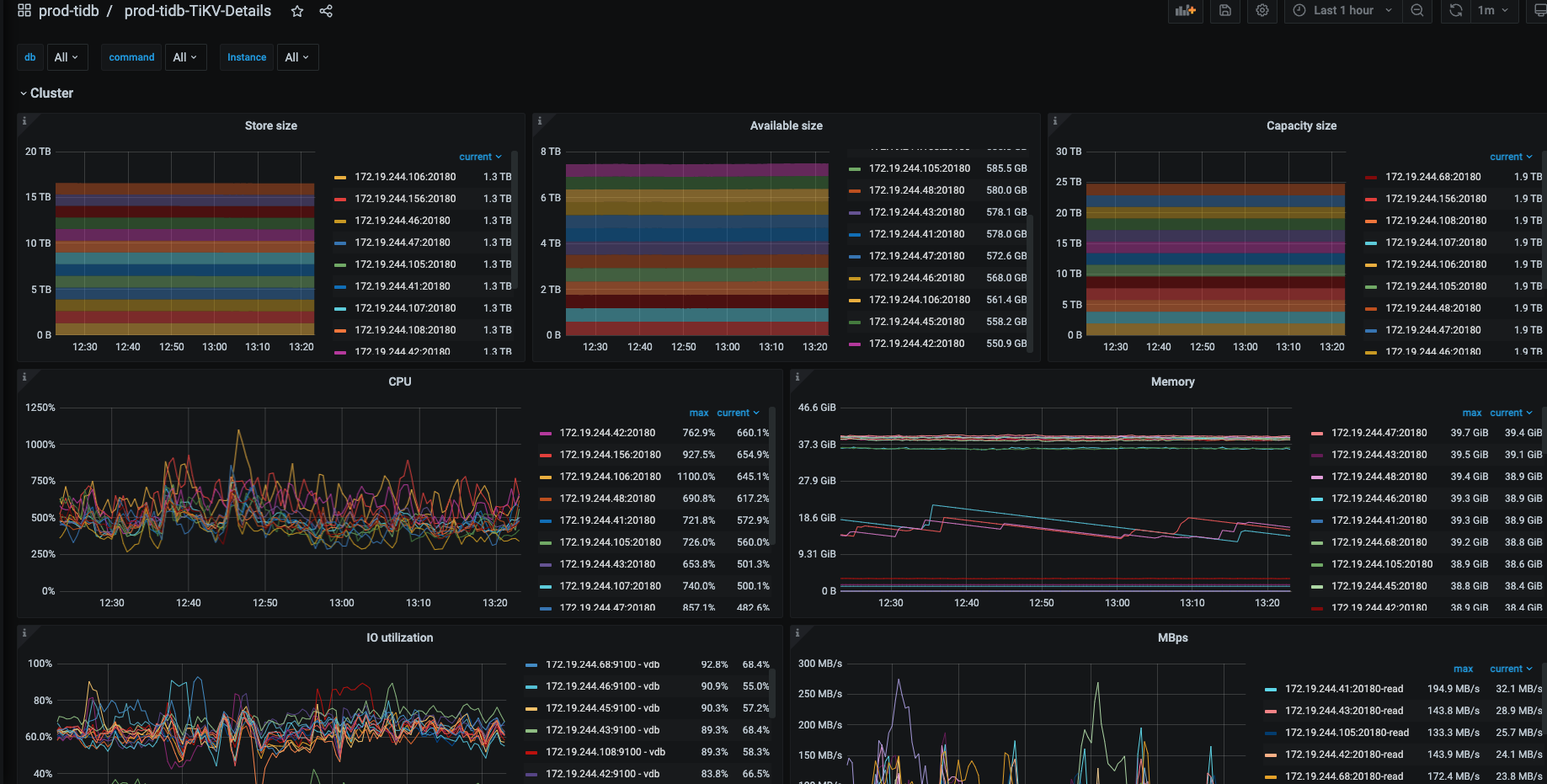Zoom out the time range
Viewport: 1547px width, 784px height.
click(x=1417, y=11)
